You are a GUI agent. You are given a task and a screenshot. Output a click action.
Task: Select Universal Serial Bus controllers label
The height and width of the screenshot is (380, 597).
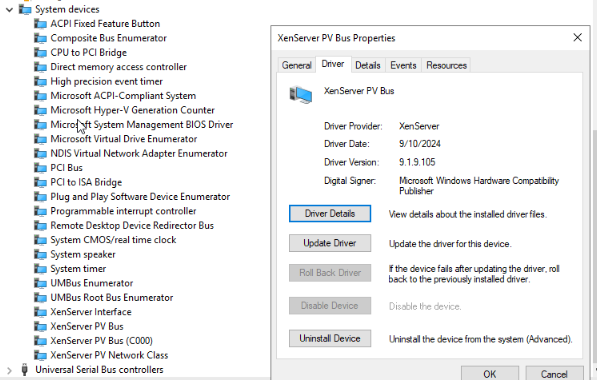point(99,369)
